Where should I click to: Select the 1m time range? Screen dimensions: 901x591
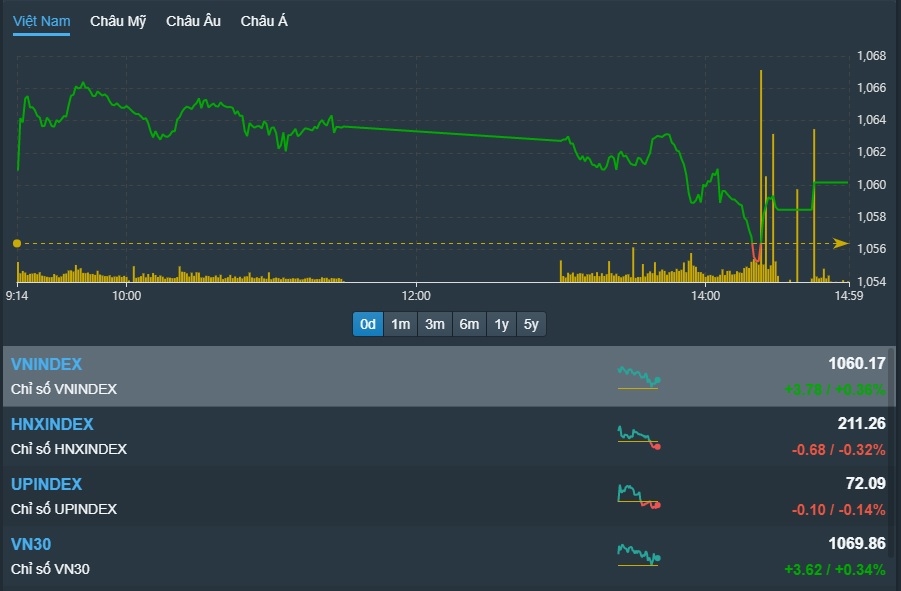(401, 324)
